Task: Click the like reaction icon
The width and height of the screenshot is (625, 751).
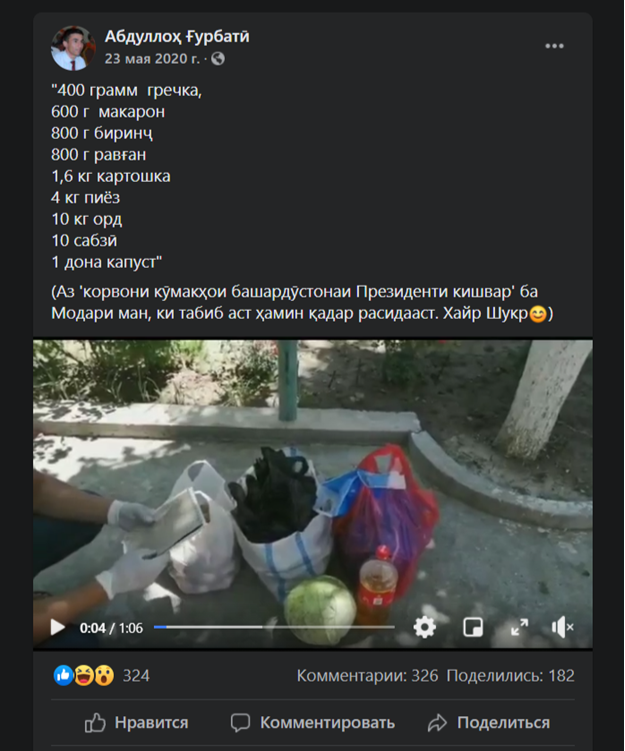Action: [63, 675]
